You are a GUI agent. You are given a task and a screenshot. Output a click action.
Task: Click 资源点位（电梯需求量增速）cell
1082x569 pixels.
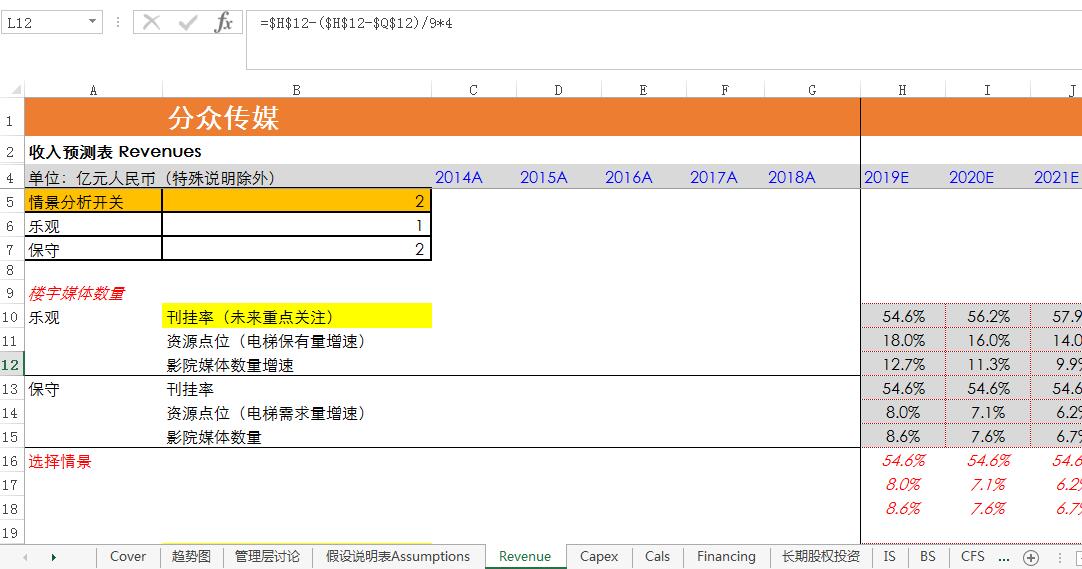click(297, 413)
